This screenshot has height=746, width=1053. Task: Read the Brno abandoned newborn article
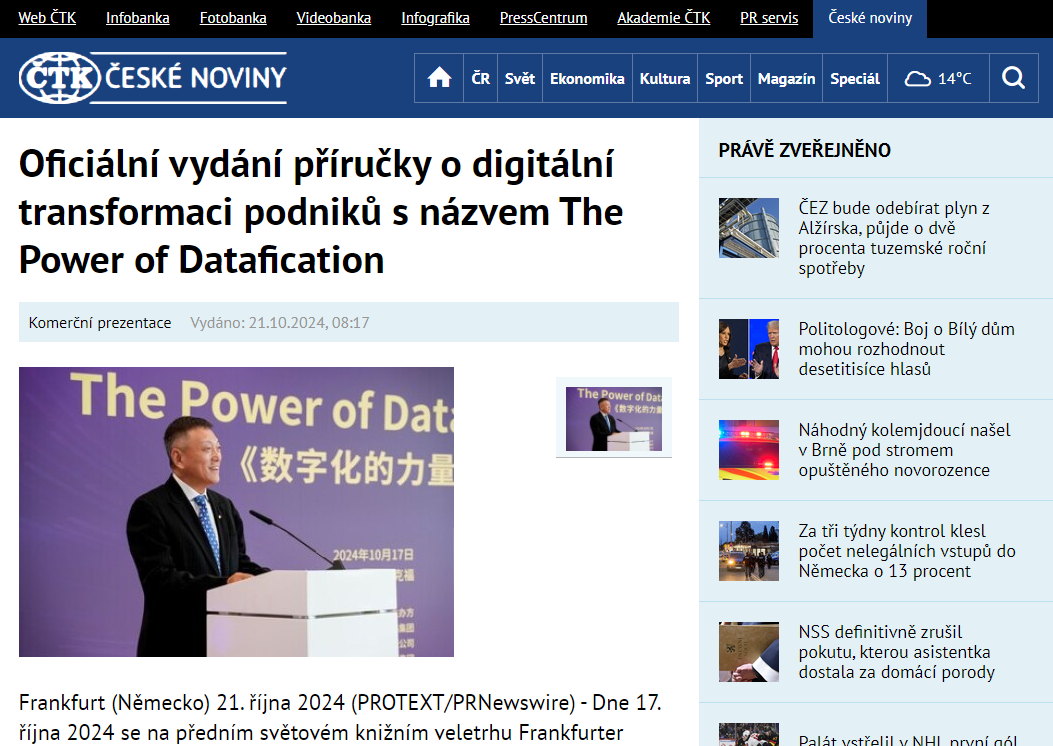[904, 450]
